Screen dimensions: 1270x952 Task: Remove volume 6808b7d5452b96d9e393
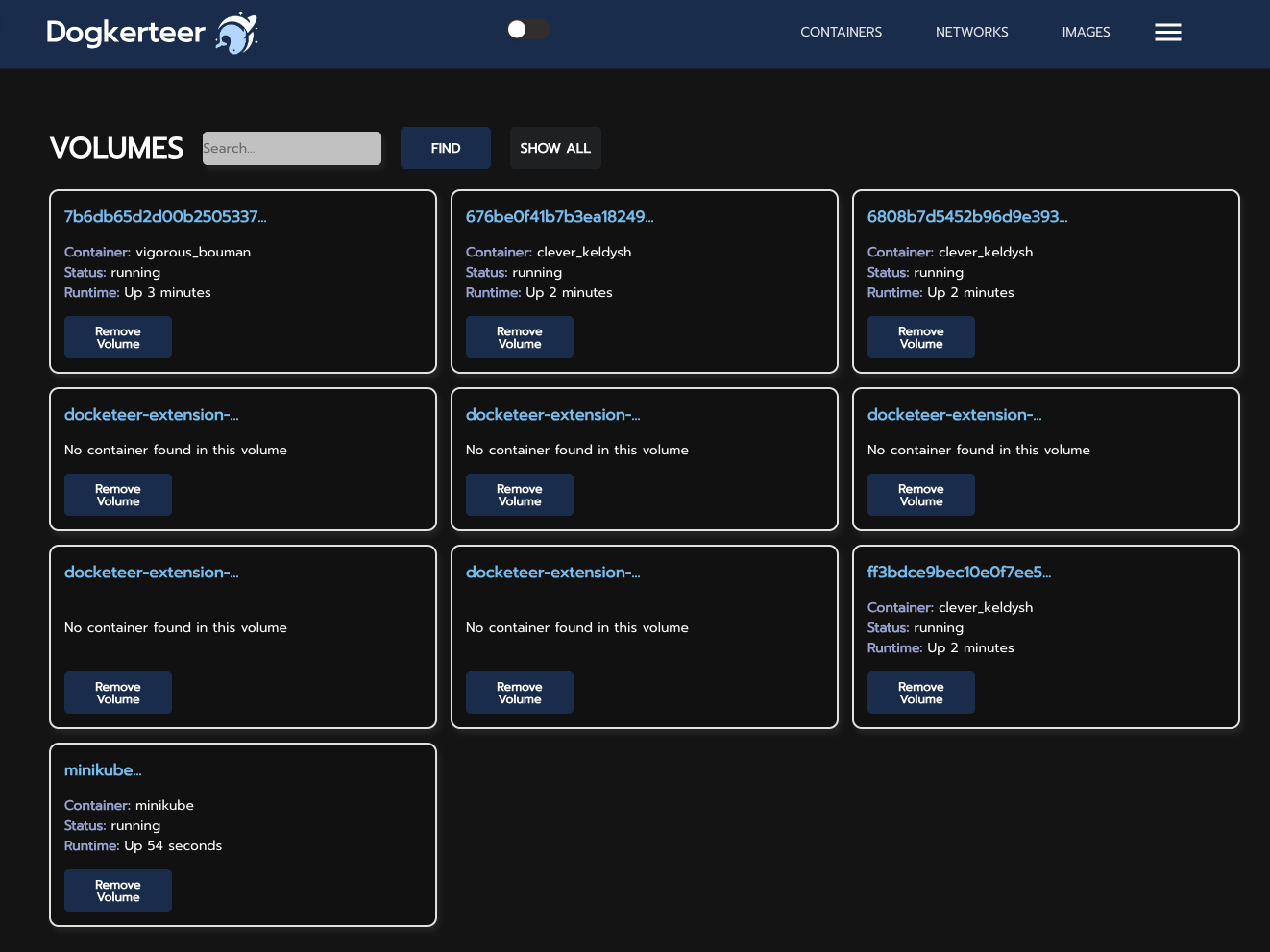[921, 337]
